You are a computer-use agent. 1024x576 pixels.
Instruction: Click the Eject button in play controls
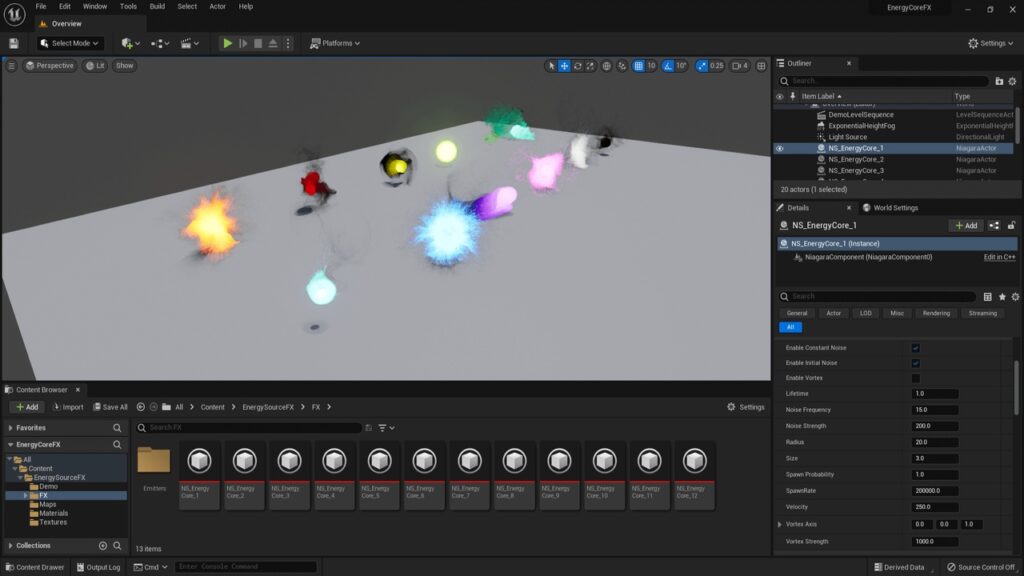[273, 43]
